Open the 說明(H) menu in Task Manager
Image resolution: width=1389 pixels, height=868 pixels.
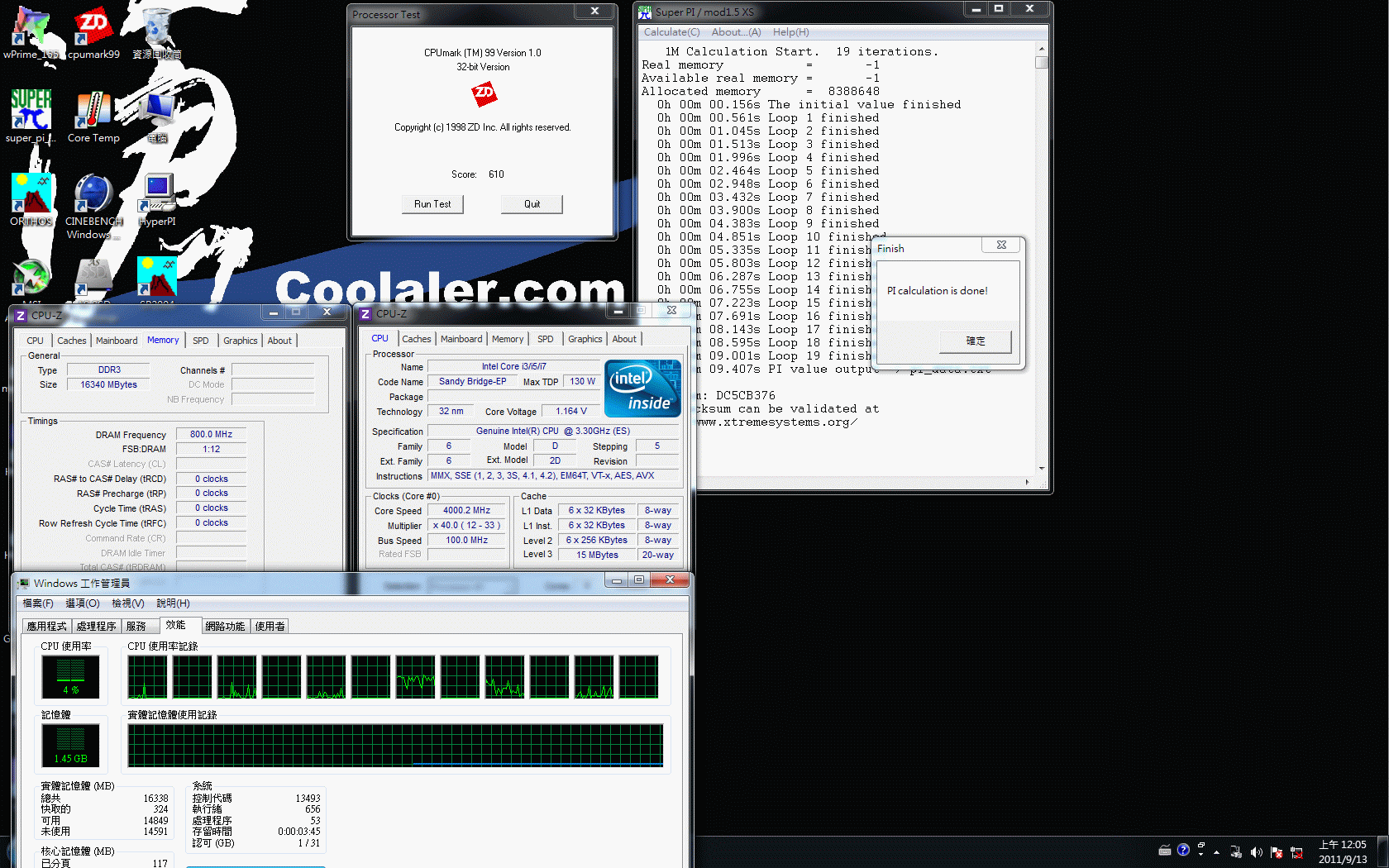173,603
